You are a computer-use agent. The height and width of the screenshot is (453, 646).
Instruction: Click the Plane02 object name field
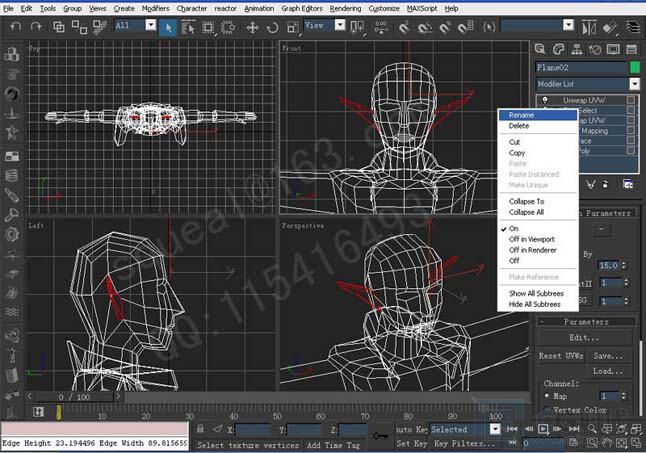[581, 68]
